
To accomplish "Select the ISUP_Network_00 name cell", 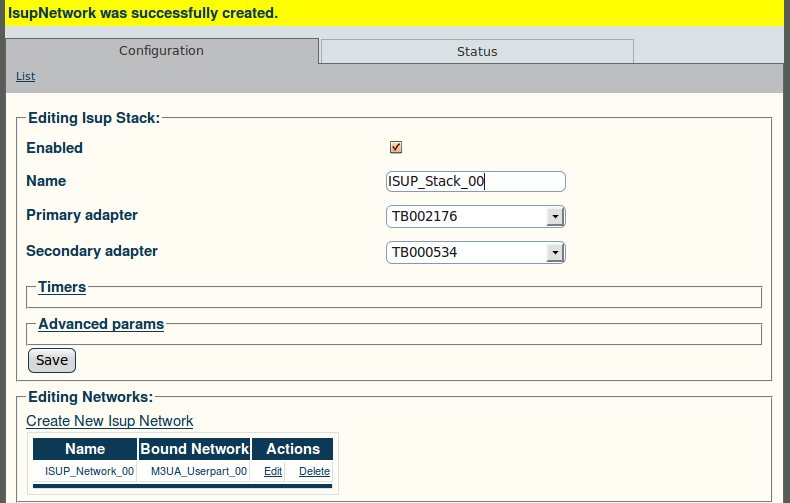I will click(85, 471).
